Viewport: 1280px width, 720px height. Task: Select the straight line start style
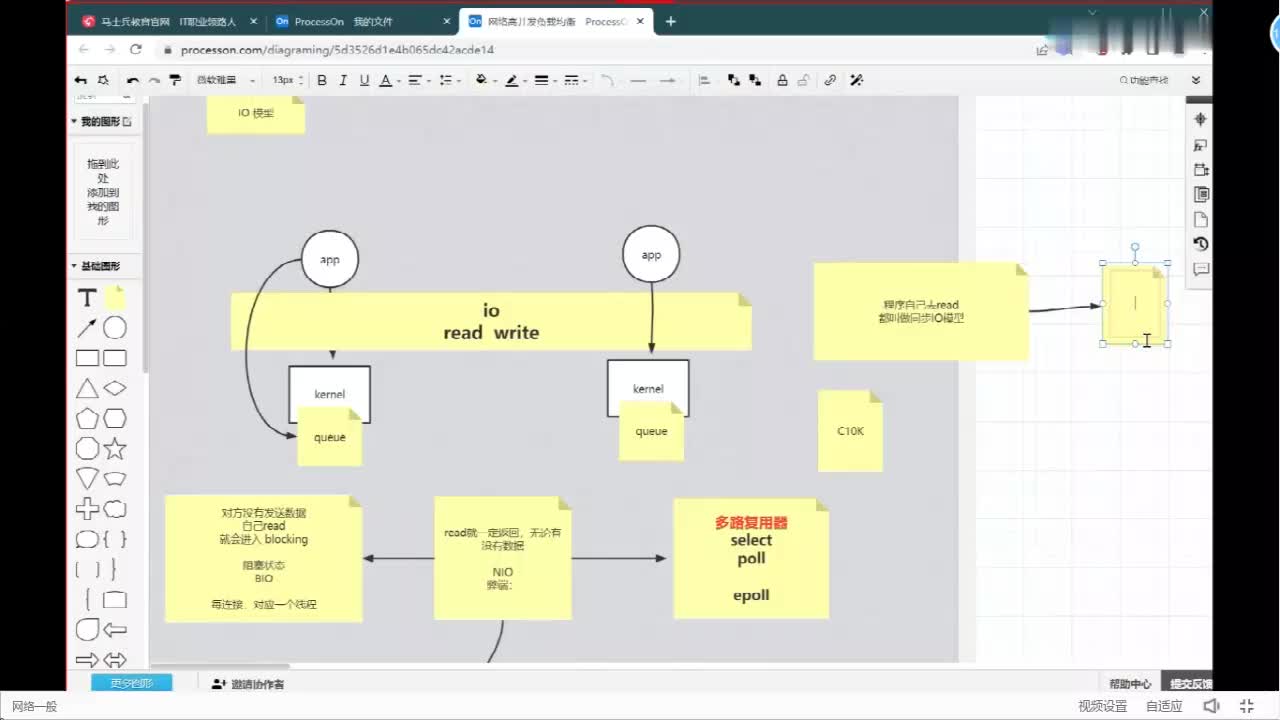pos(638,80)
